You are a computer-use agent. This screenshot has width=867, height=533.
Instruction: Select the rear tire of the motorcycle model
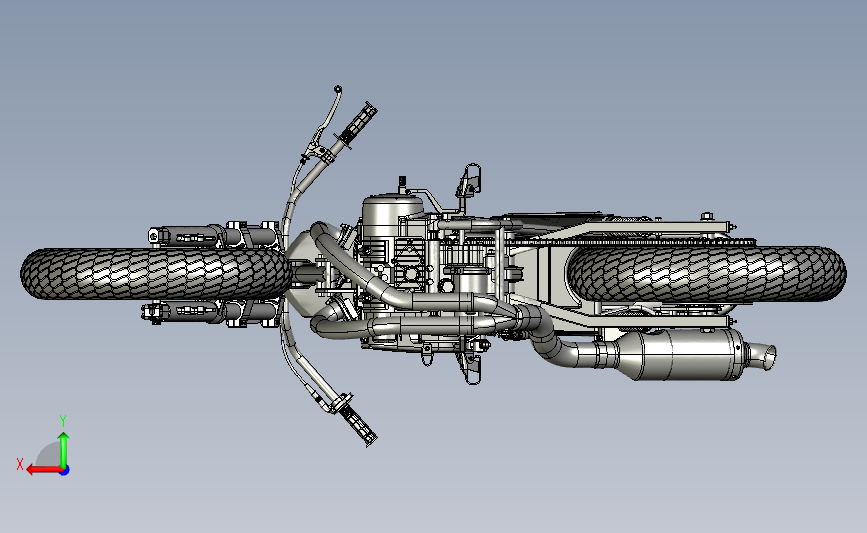[x=707, y=274]
